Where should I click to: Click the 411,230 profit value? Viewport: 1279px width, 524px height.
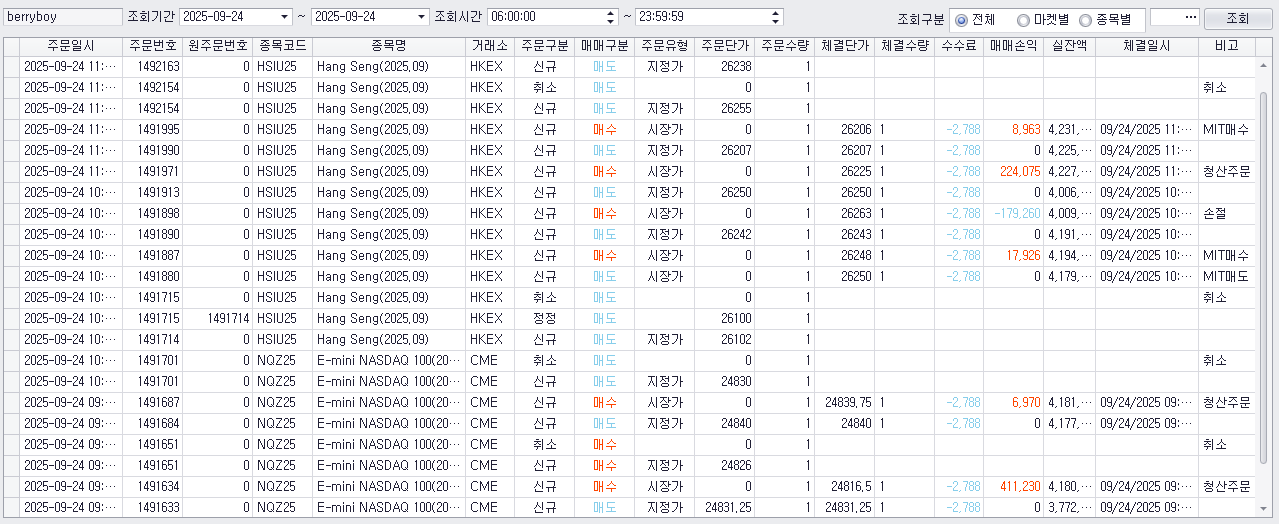click(1014, 486)
